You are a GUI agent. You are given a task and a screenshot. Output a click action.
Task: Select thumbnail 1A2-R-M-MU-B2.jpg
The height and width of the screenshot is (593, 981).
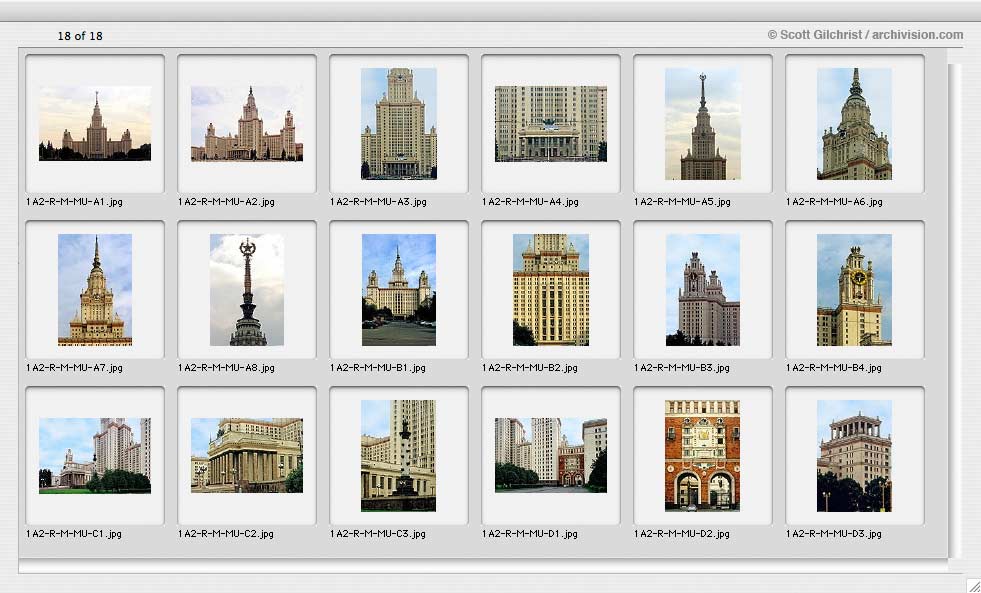551,290
